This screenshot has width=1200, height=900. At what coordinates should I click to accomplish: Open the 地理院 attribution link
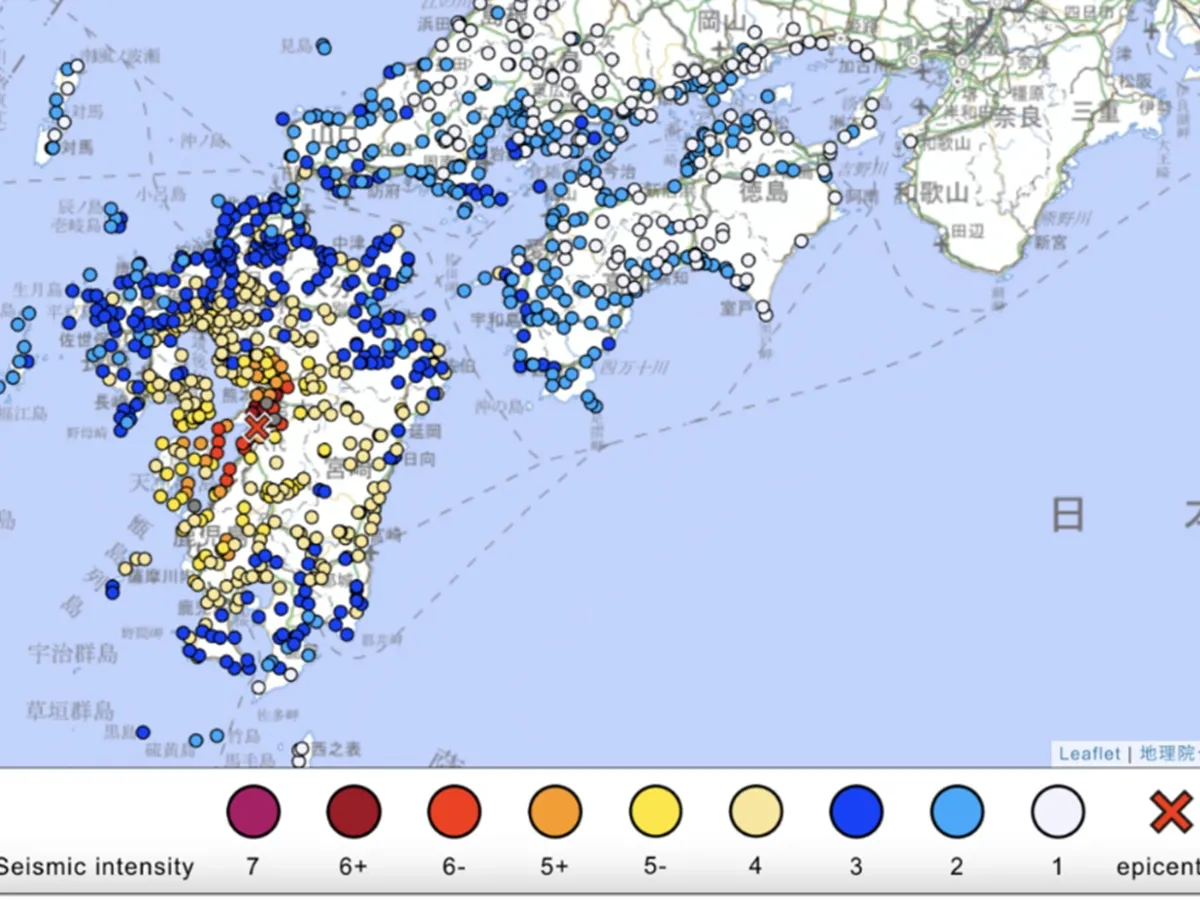[1168, 754]
